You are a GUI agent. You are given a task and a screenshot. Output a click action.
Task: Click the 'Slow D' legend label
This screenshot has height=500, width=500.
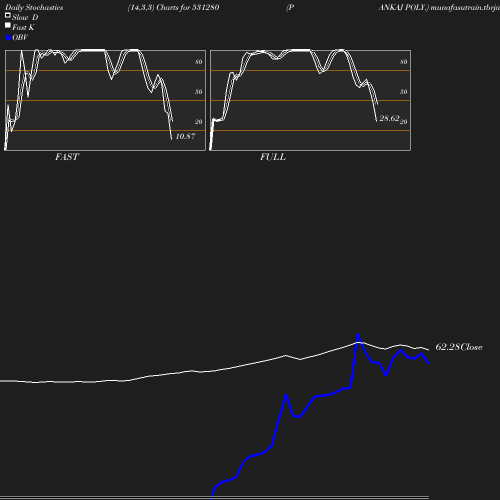click(x=25, y=17)
